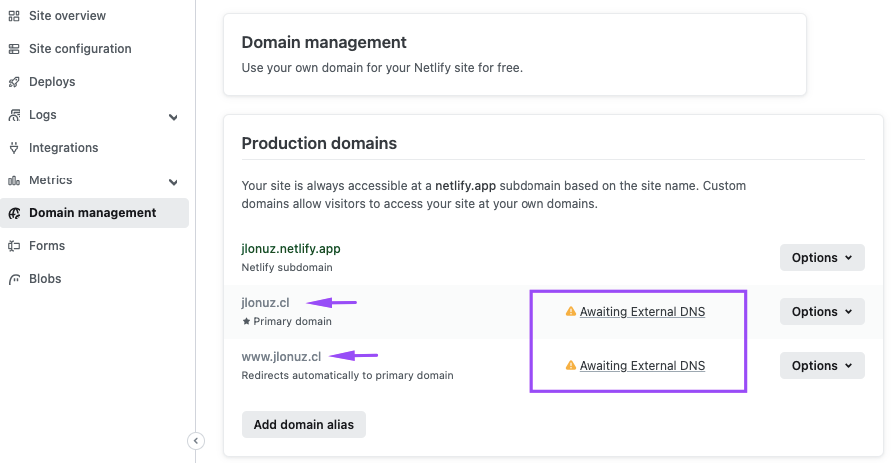Go to the Deploys section
Screen dimensions: 894x463
[52, 82]
